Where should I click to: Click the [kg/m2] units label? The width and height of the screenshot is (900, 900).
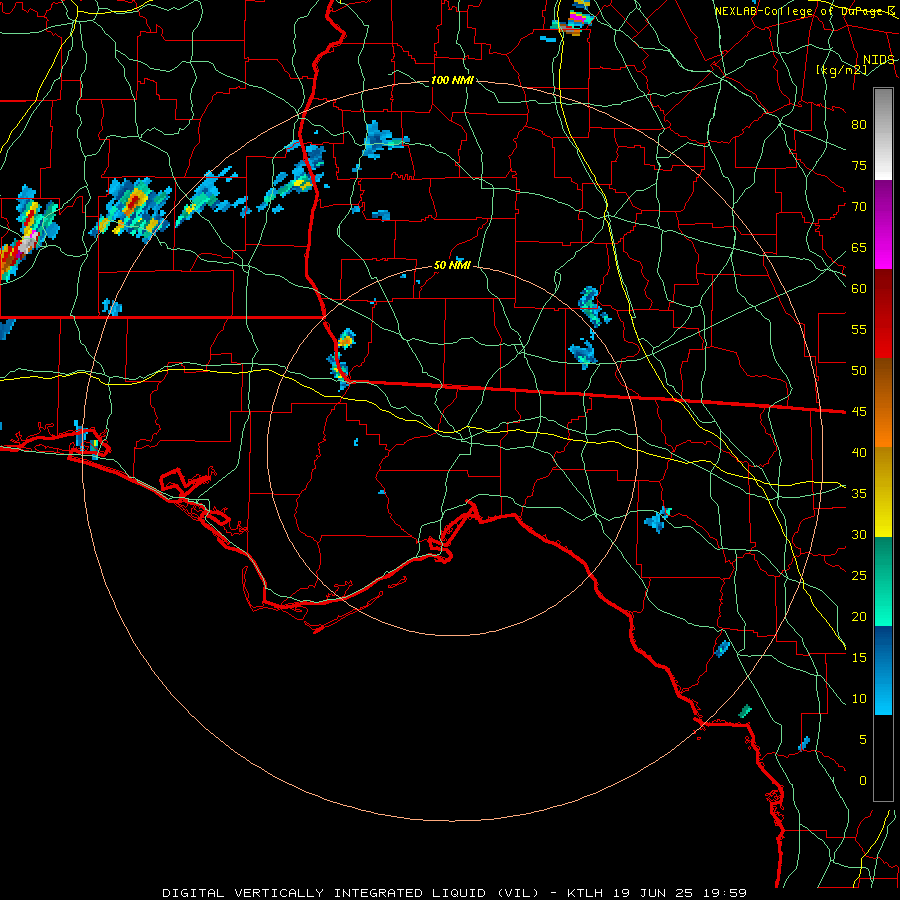[x=841, y=69]
